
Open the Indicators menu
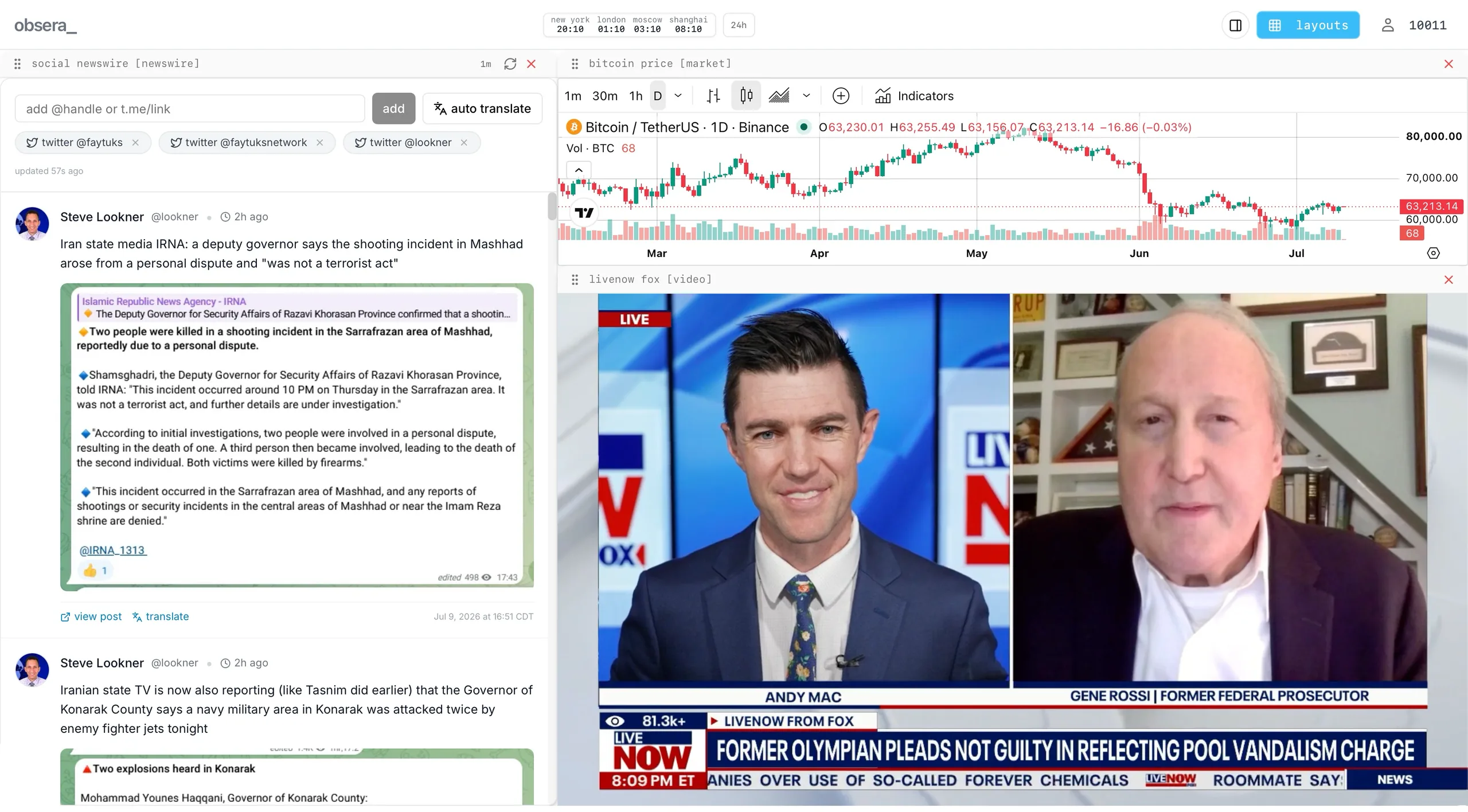[914, 96]
